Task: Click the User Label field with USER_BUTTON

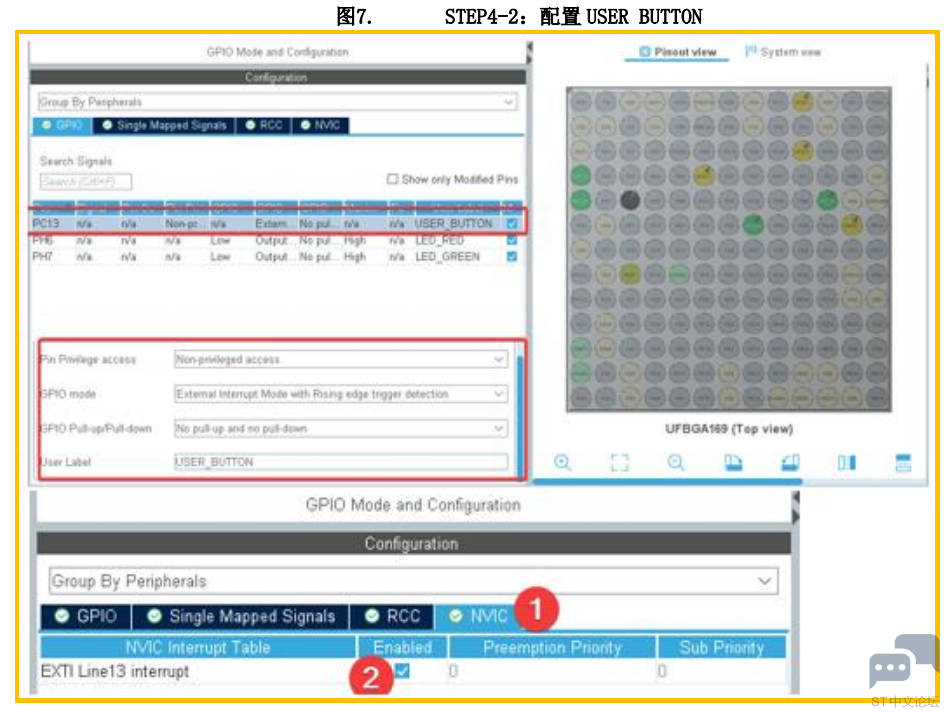Action: pyautogui.click(x=341, y=462)
